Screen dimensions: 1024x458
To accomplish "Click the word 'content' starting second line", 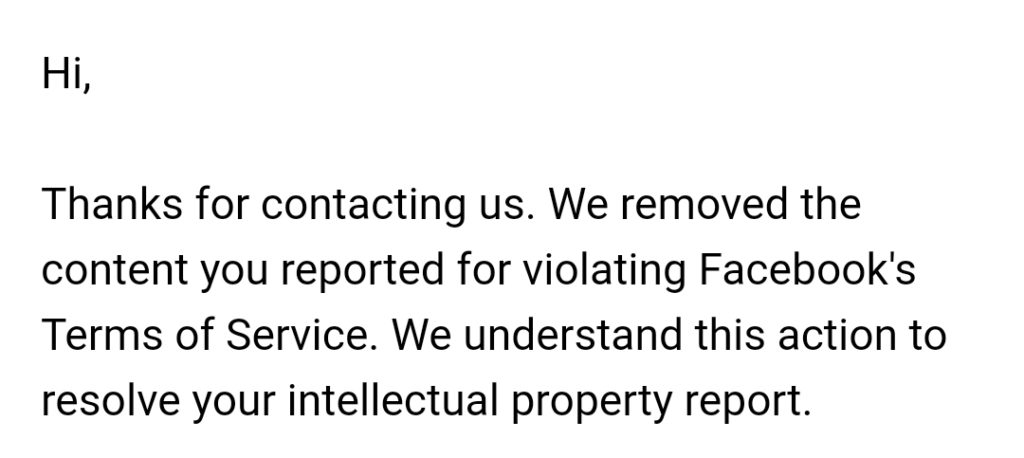I will (x=115, y=270).
